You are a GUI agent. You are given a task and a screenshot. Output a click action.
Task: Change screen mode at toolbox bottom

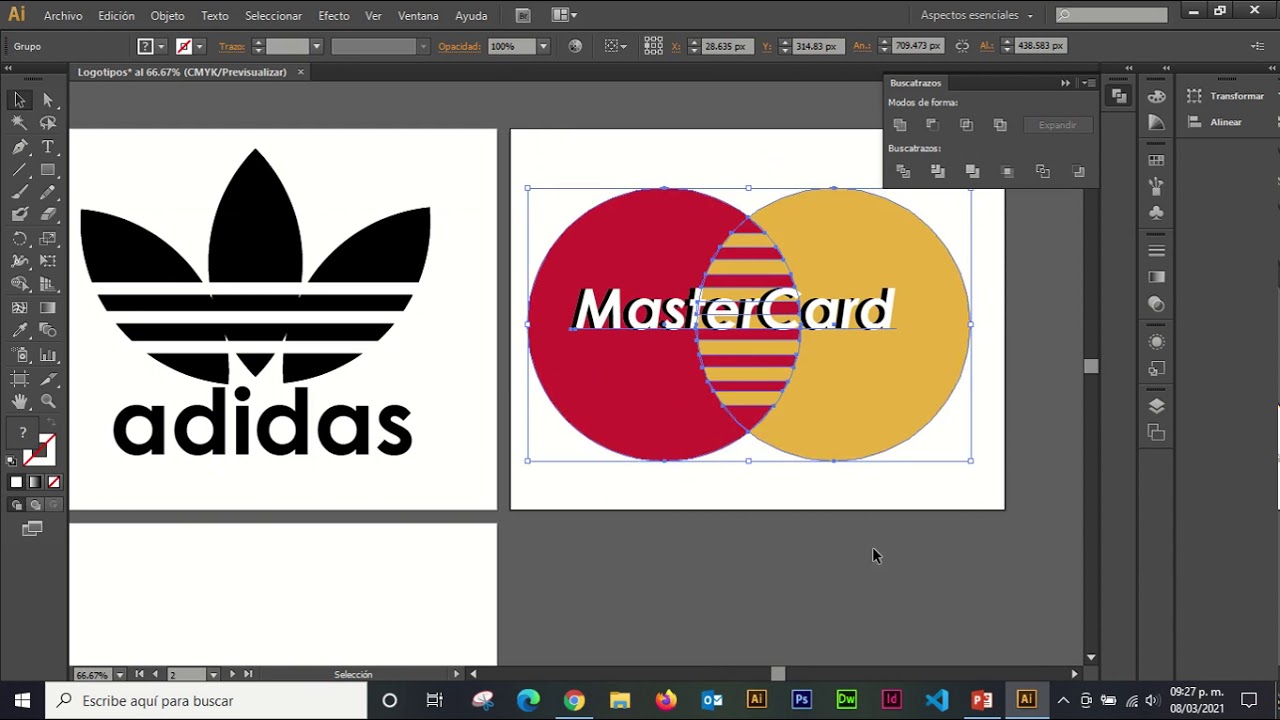(x=32, y=529)
